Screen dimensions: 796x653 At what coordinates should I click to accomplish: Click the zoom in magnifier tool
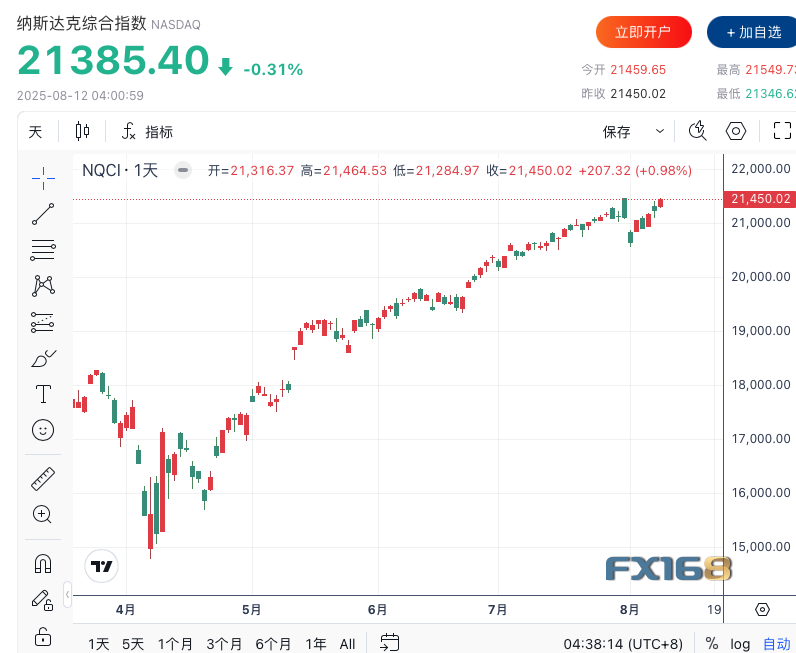[43, 514]
